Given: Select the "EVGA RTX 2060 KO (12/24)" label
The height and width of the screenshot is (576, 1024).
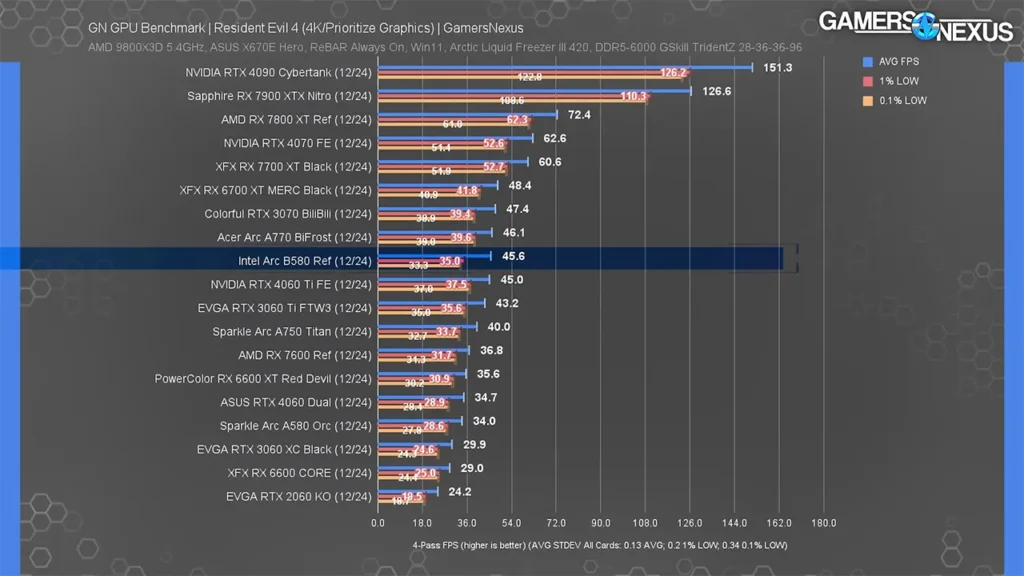Looking at the screenshot, I should 299,496.
